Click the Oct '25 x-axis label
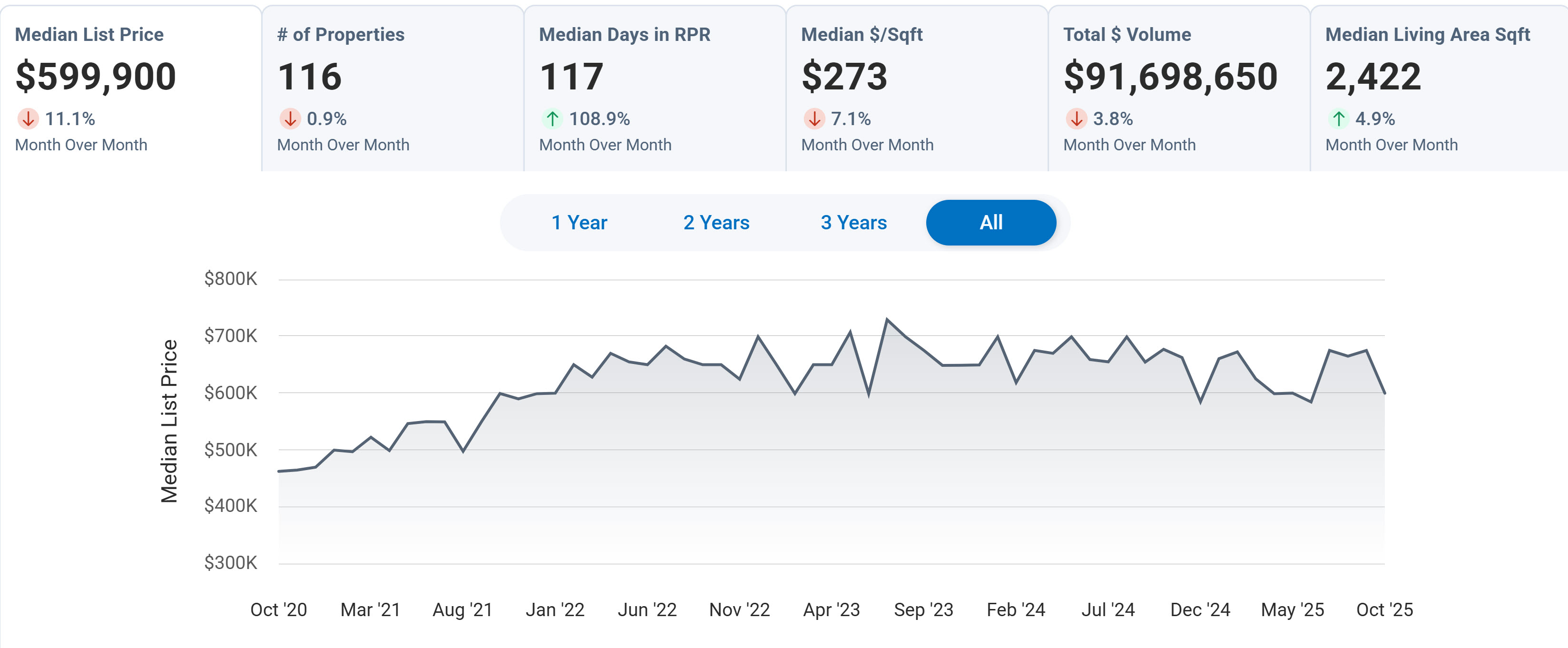The image size is (1568, 648). [x=1384, y=609]
